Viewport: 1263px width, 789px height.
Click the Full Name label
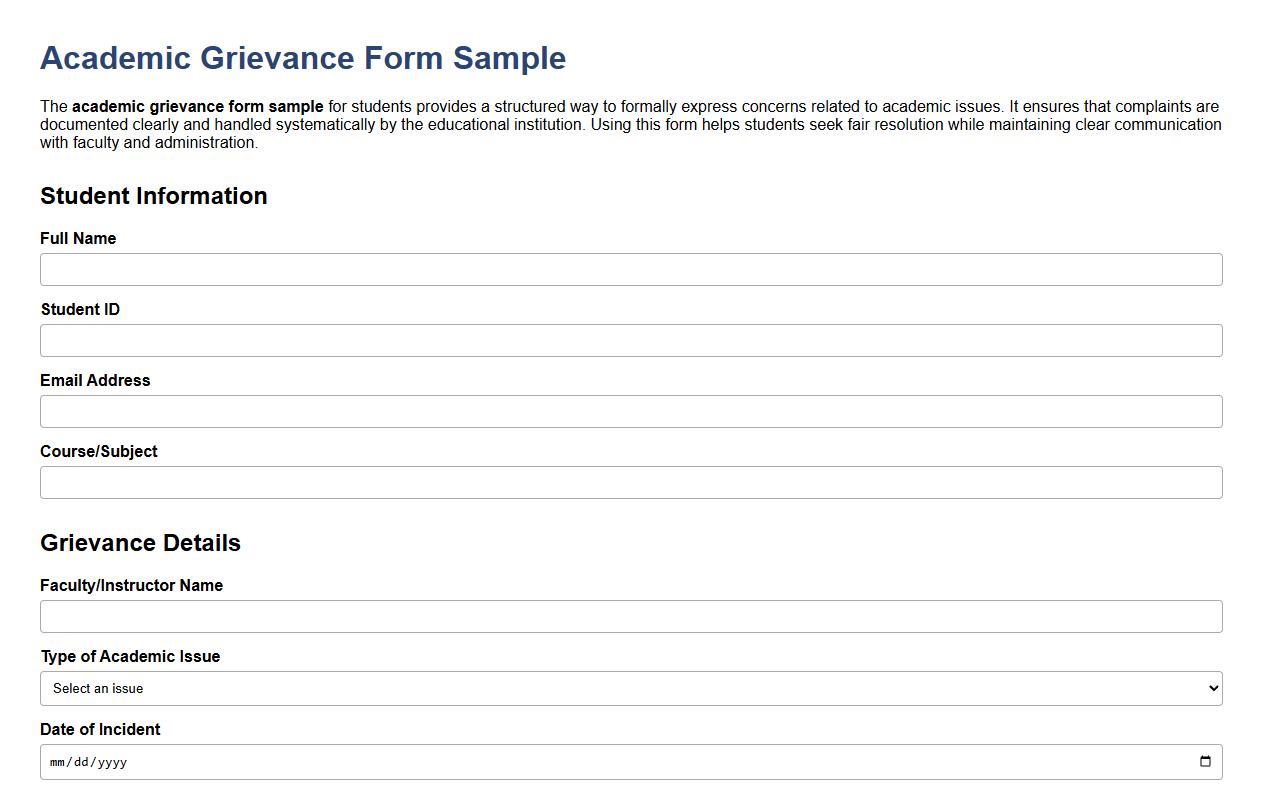tap(77, 238)
